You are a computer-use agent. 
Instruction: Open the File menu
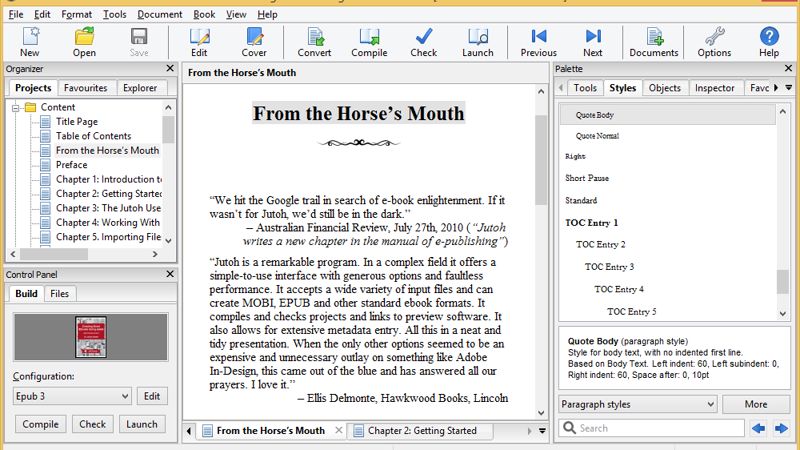16,14
